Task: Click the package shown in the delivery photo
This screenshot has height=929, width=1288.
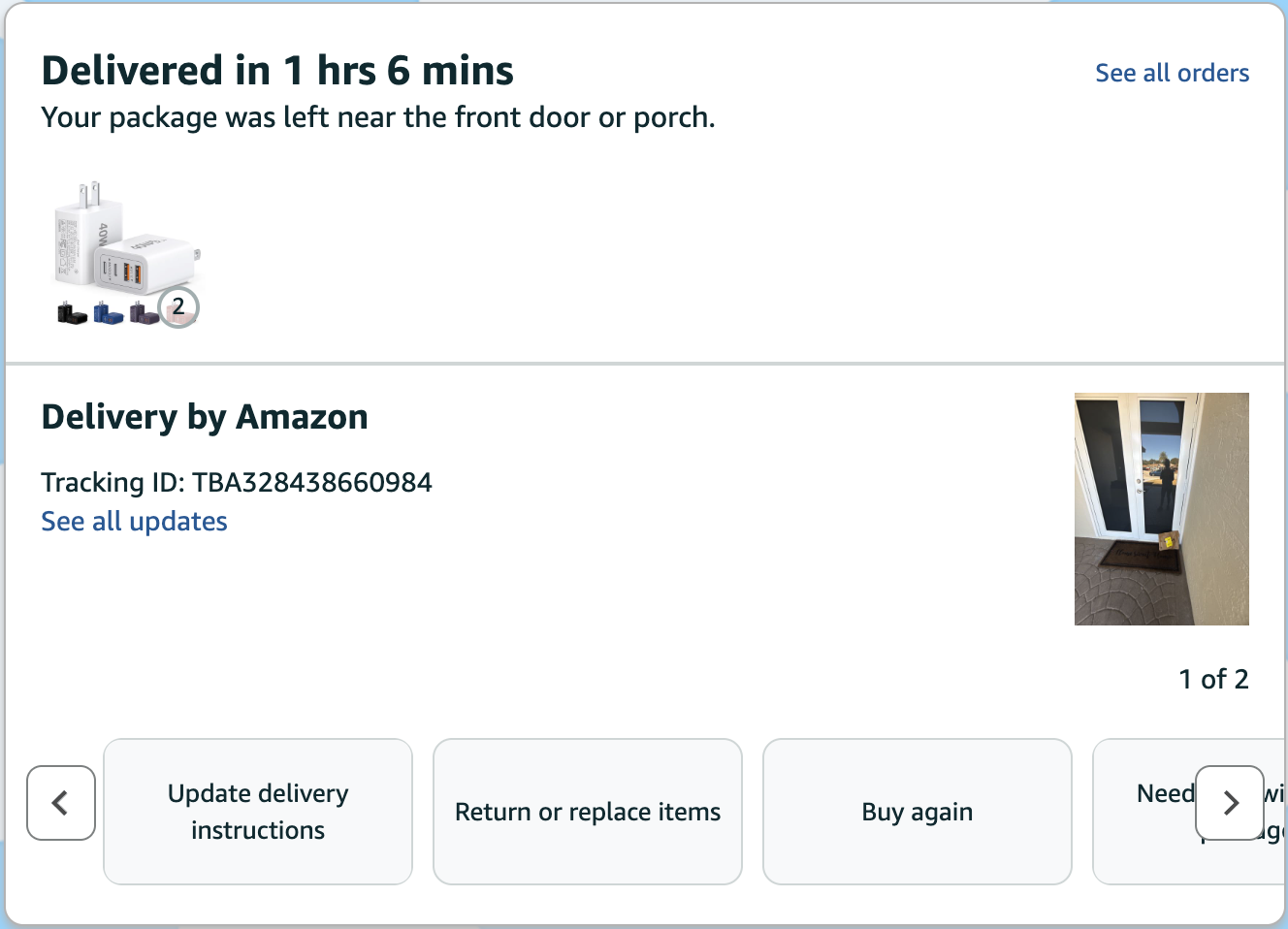Action: (1169, 541)
